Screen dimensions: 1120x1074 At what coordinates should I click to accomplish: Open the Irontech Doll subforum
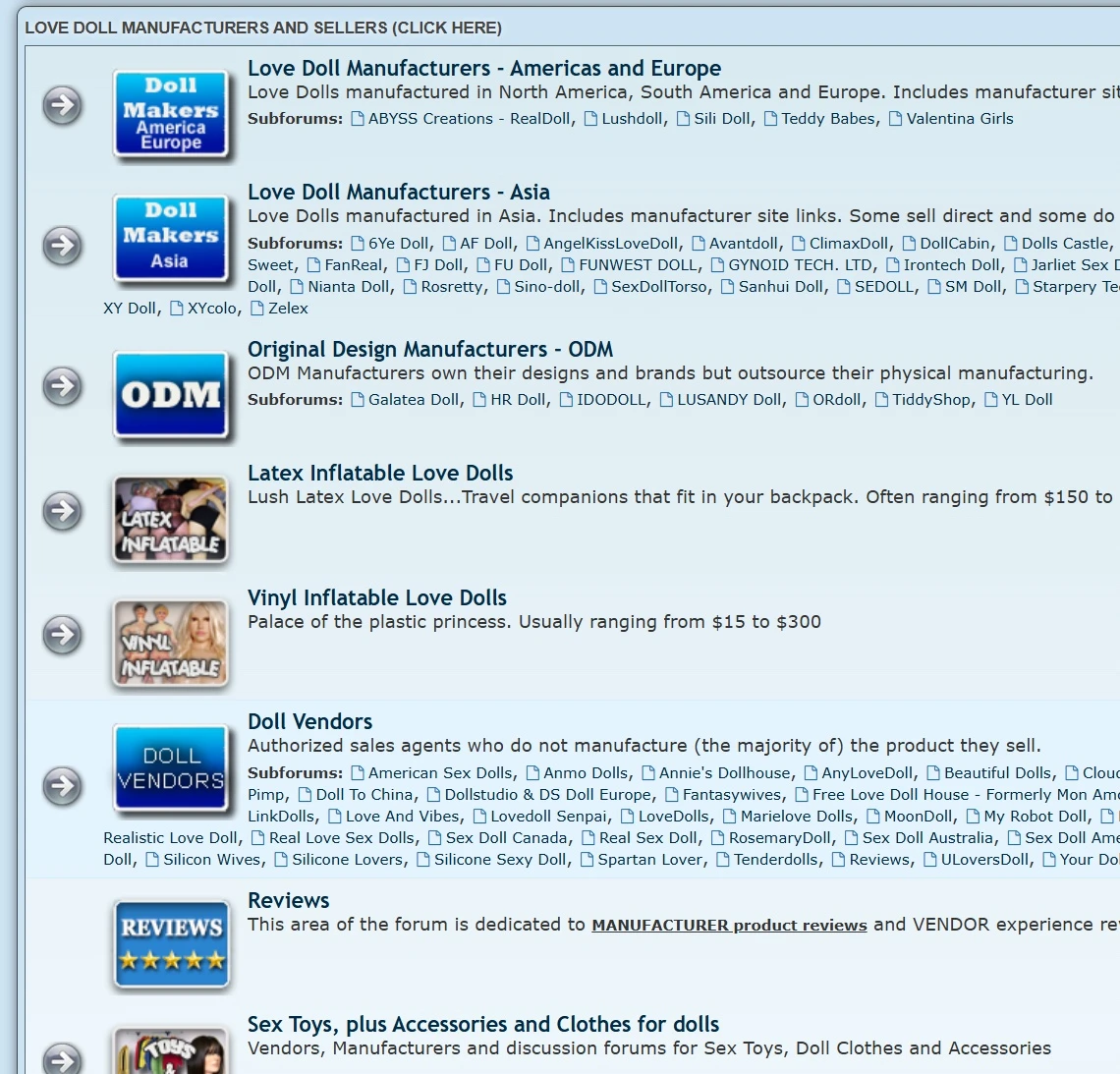951,265
